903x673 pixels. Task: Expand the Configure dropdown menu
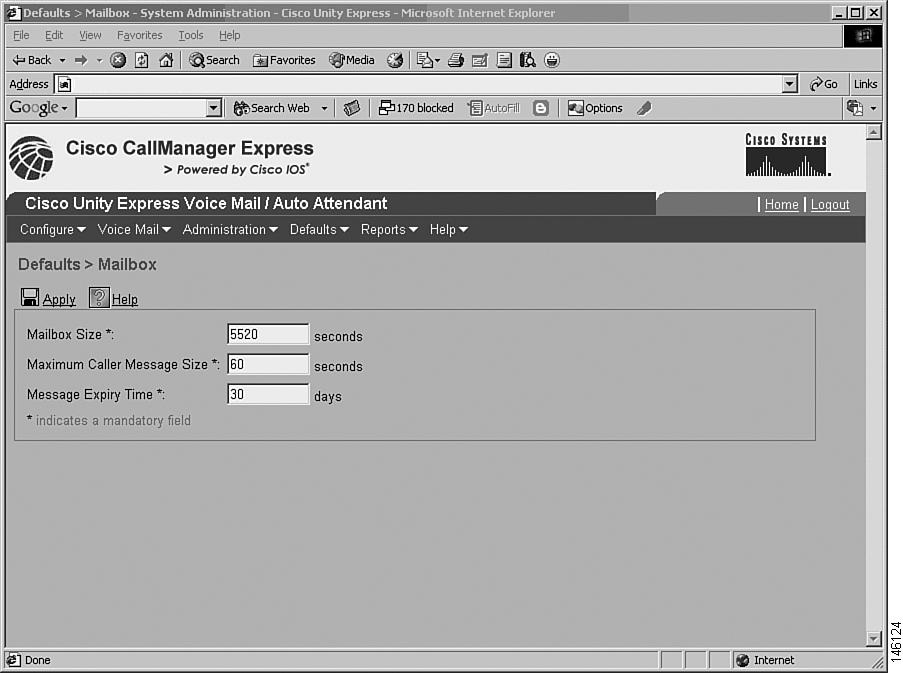53,230
